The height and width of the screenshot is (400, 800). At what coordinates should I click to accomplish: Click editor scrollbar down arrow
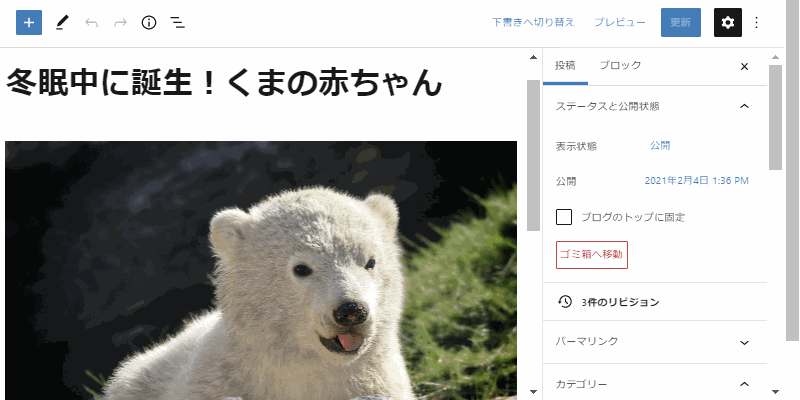click(x=534, y=392)
